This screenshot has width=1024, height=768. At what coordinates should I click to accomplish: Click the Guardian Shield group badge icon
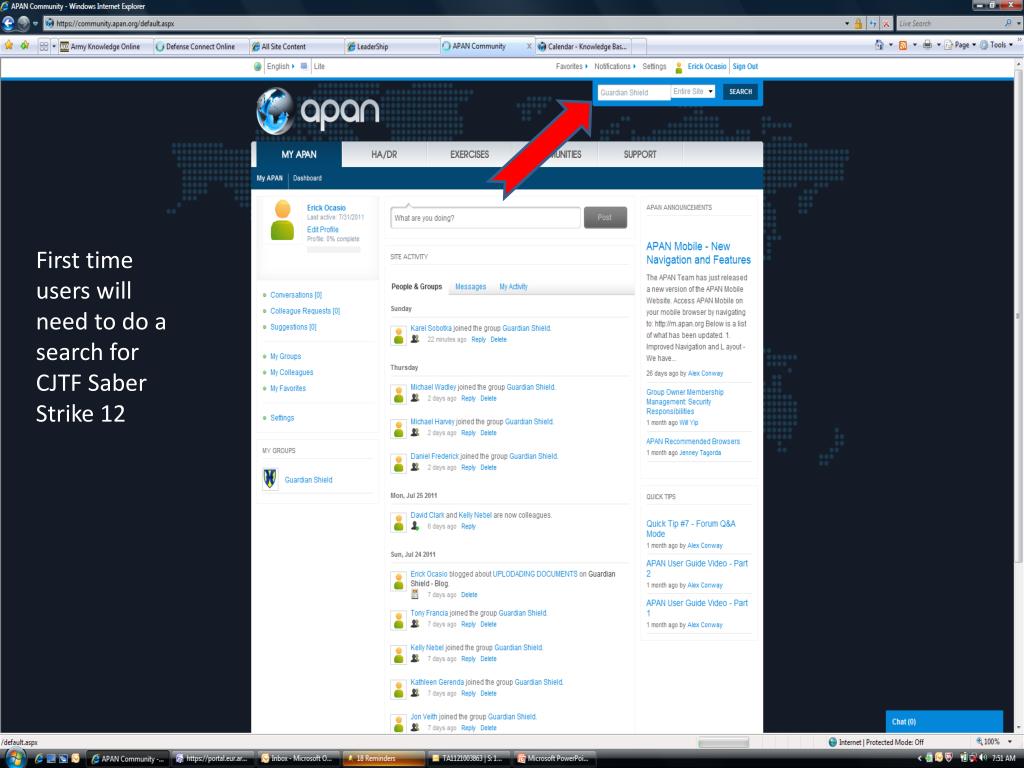(270, 479)
